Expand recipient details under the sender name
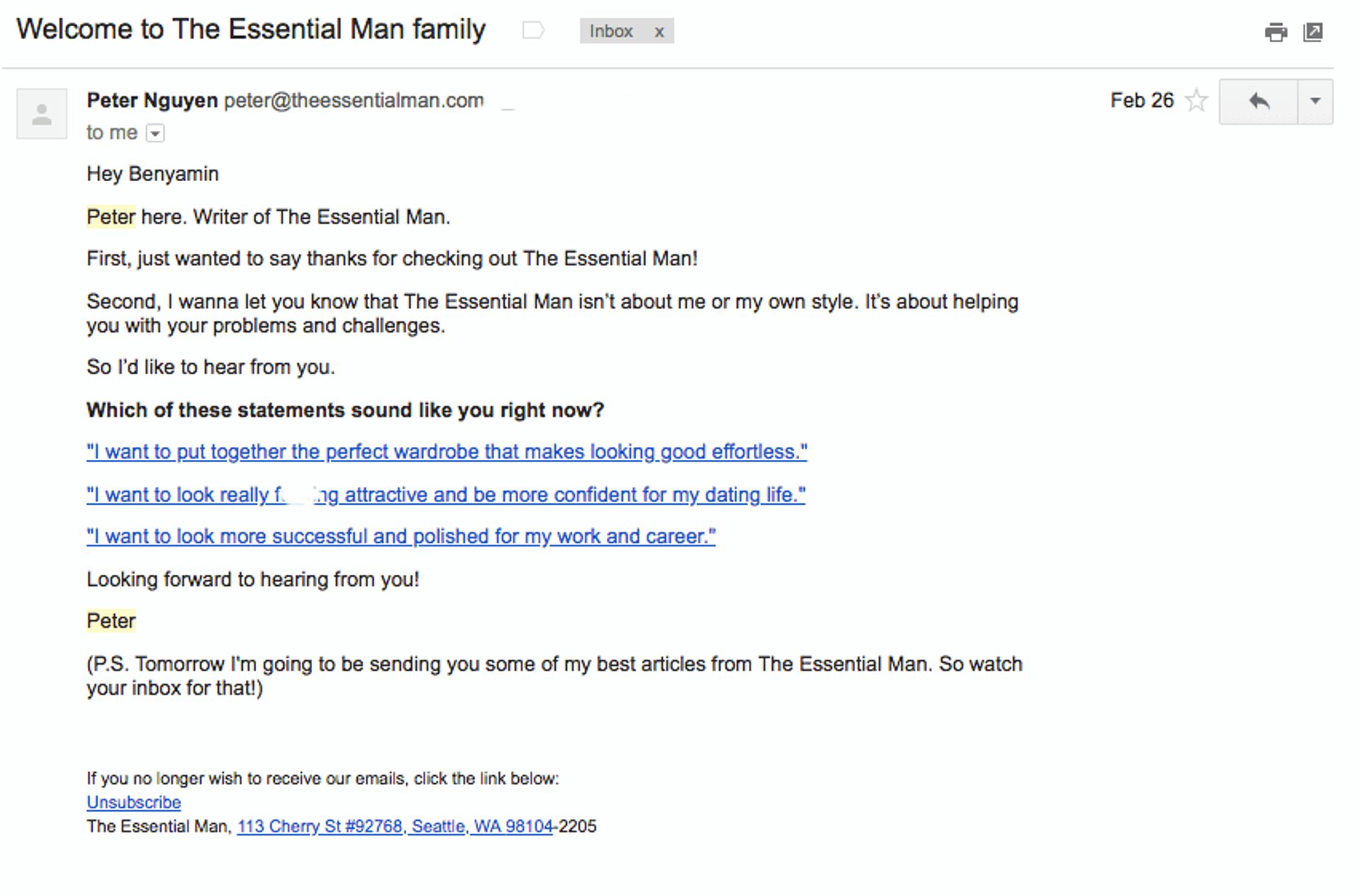The width and height of the screenshot is (1359, 896). (x=156, y=132)
